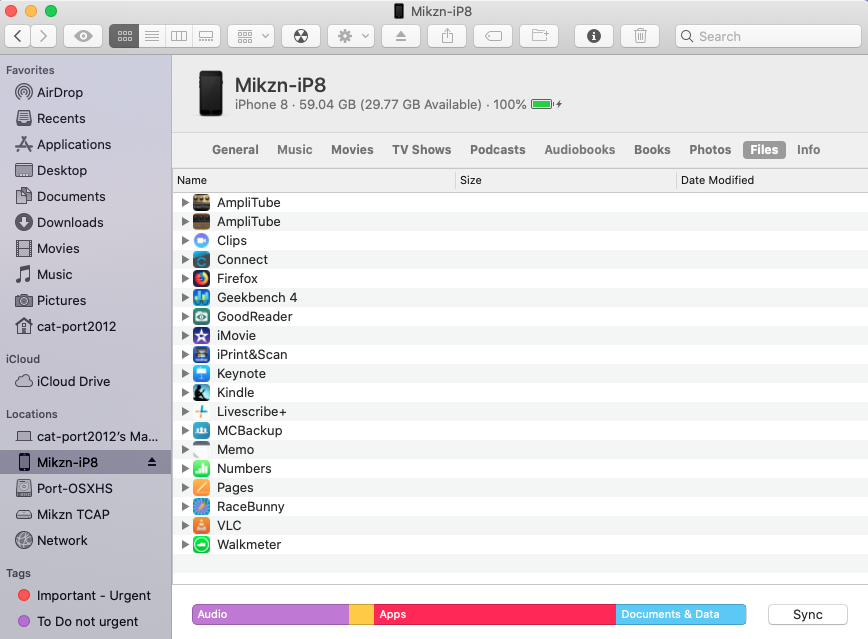Expand the VLC app files

coord(185,525)
